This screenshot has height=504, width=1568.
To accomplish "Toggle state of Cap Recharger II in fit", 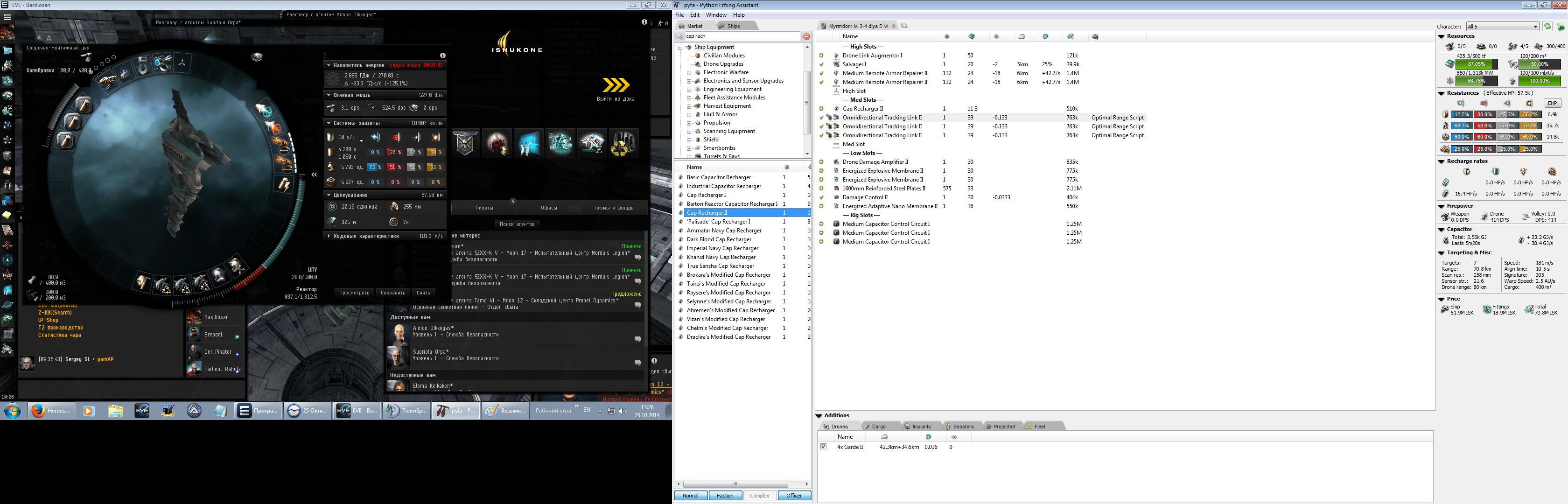I will pos(821,109).
